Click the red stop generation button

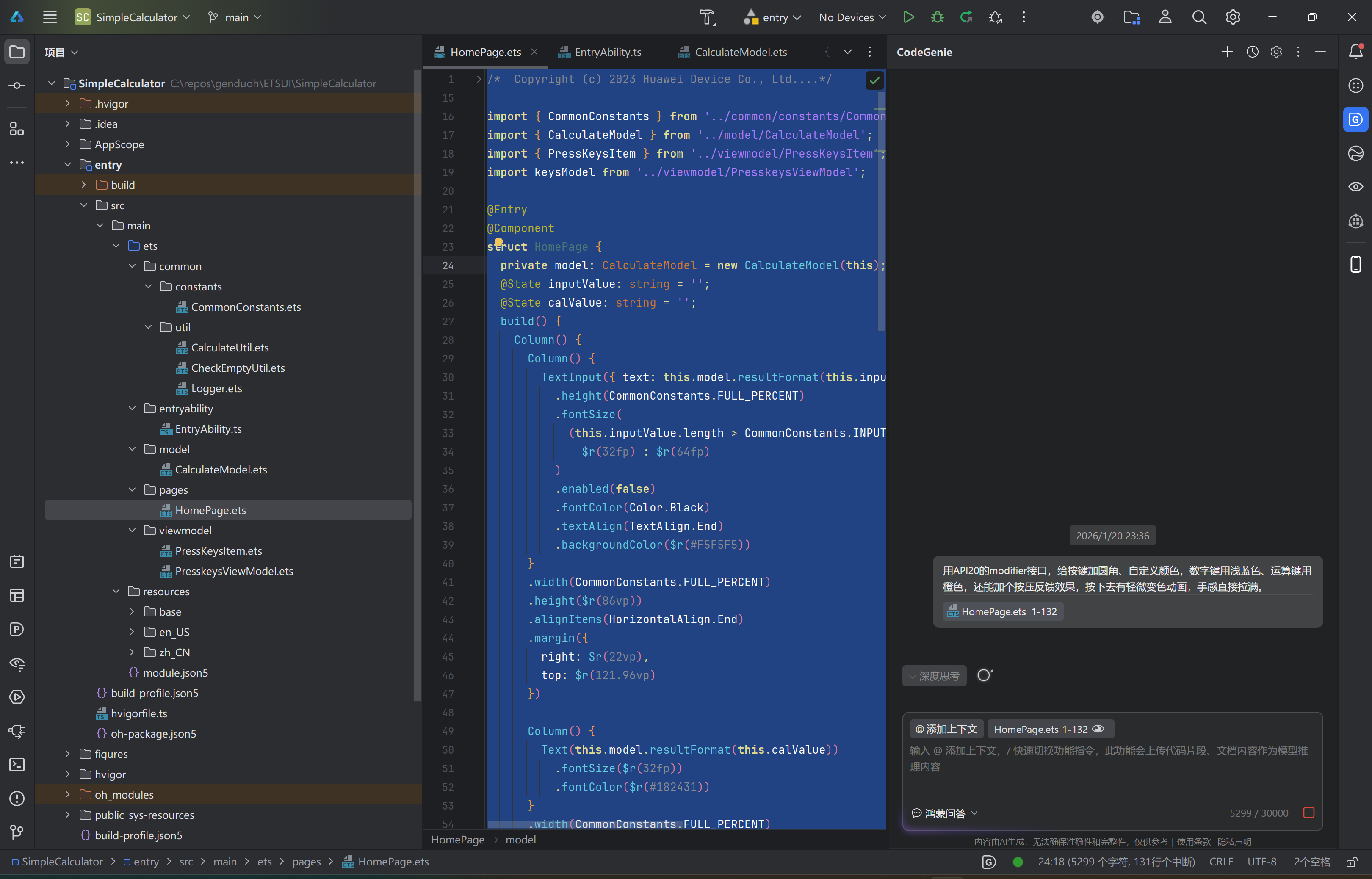(1308, 812)
